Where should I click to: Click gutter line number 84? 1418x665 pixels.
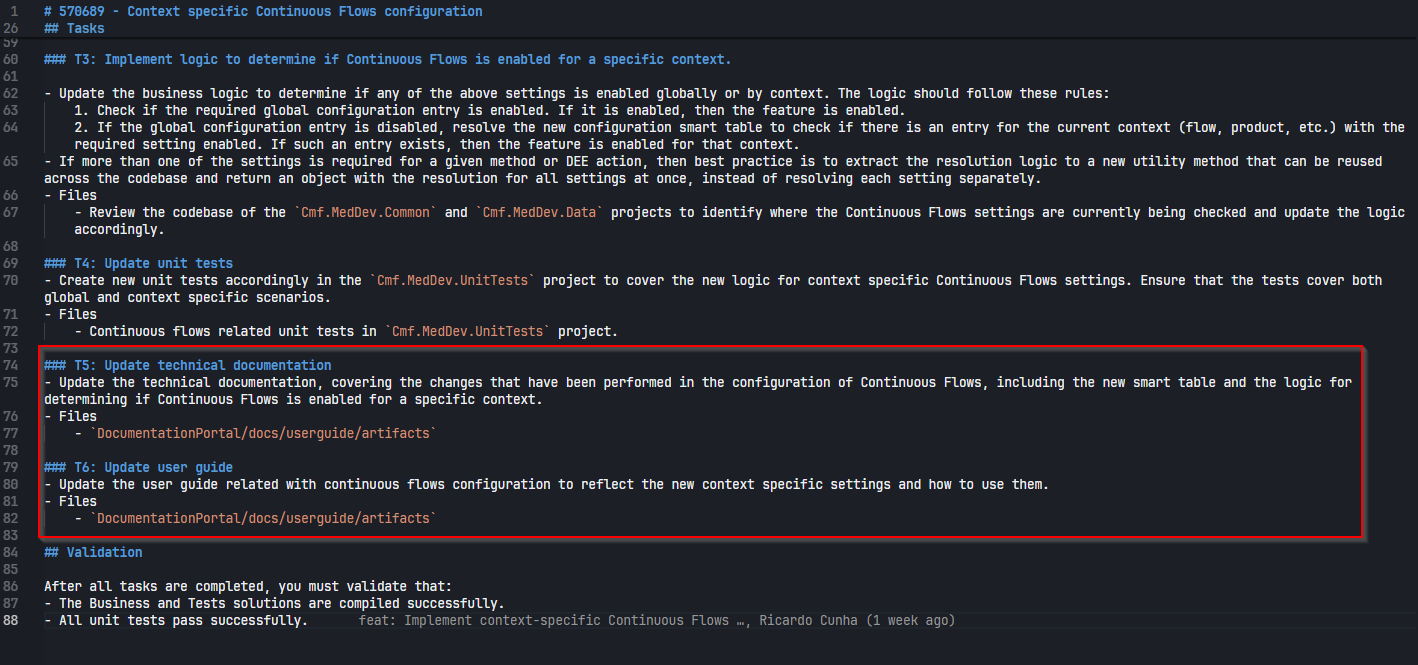pyautogui.click(x=11, y=552)
